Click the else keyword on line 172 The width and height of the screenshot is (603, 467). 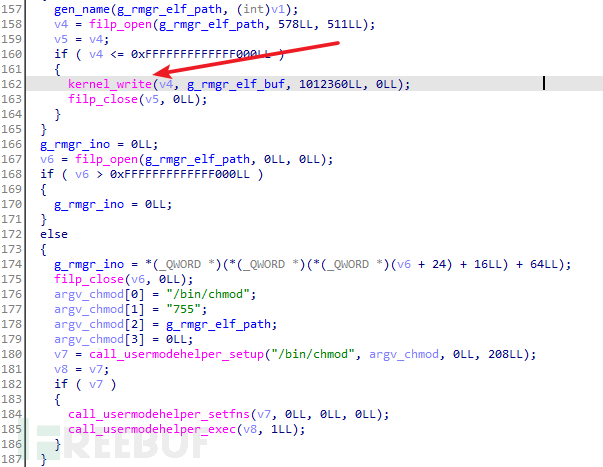tap(54, 234)
